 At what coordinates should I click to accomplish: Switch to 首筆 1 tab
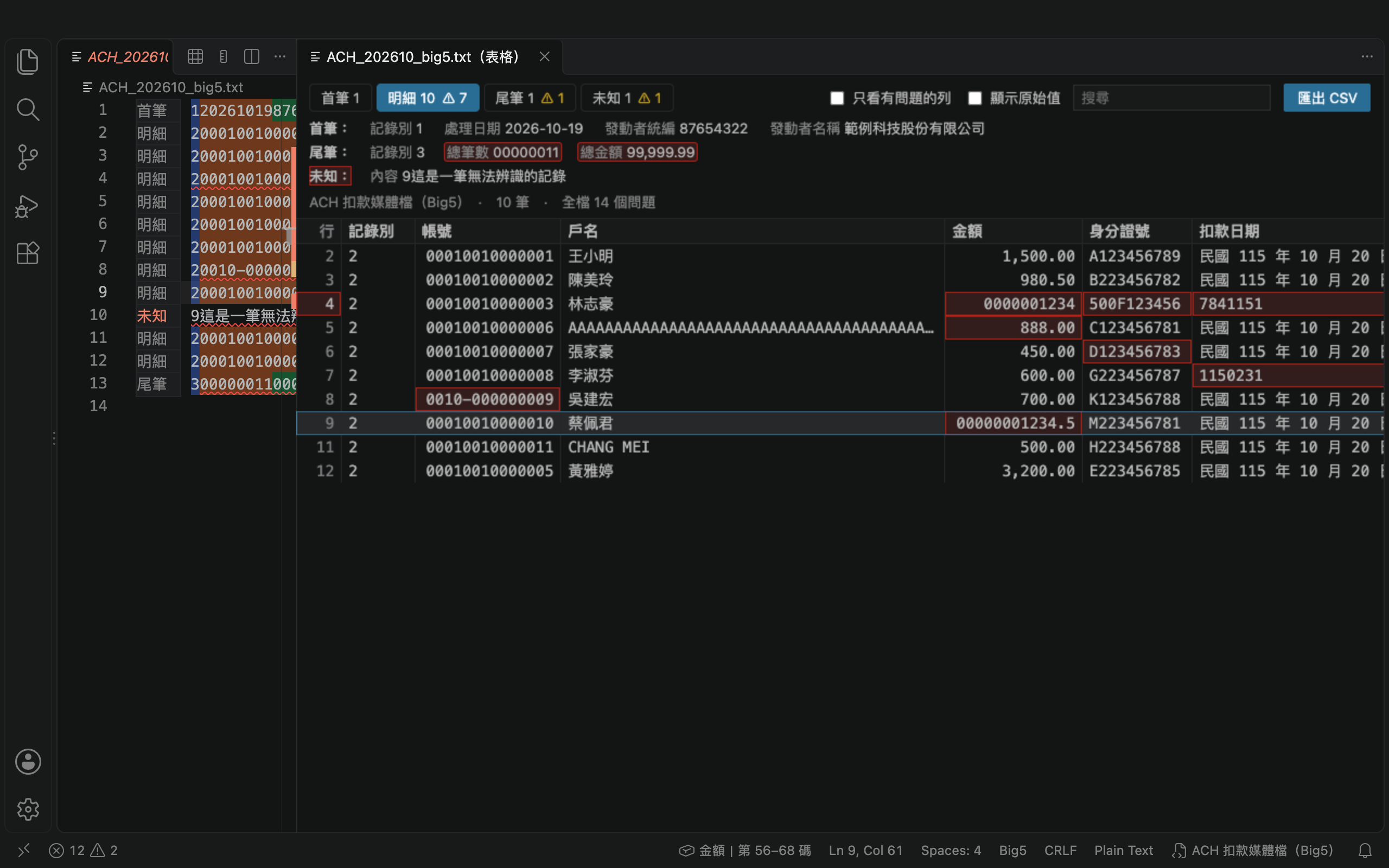coord(340,98)
